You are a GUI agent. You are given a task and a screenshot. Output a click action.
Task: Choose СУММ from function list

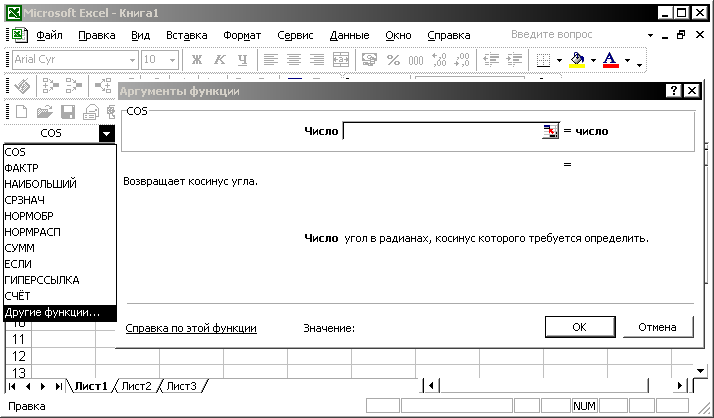pos(60,248)
